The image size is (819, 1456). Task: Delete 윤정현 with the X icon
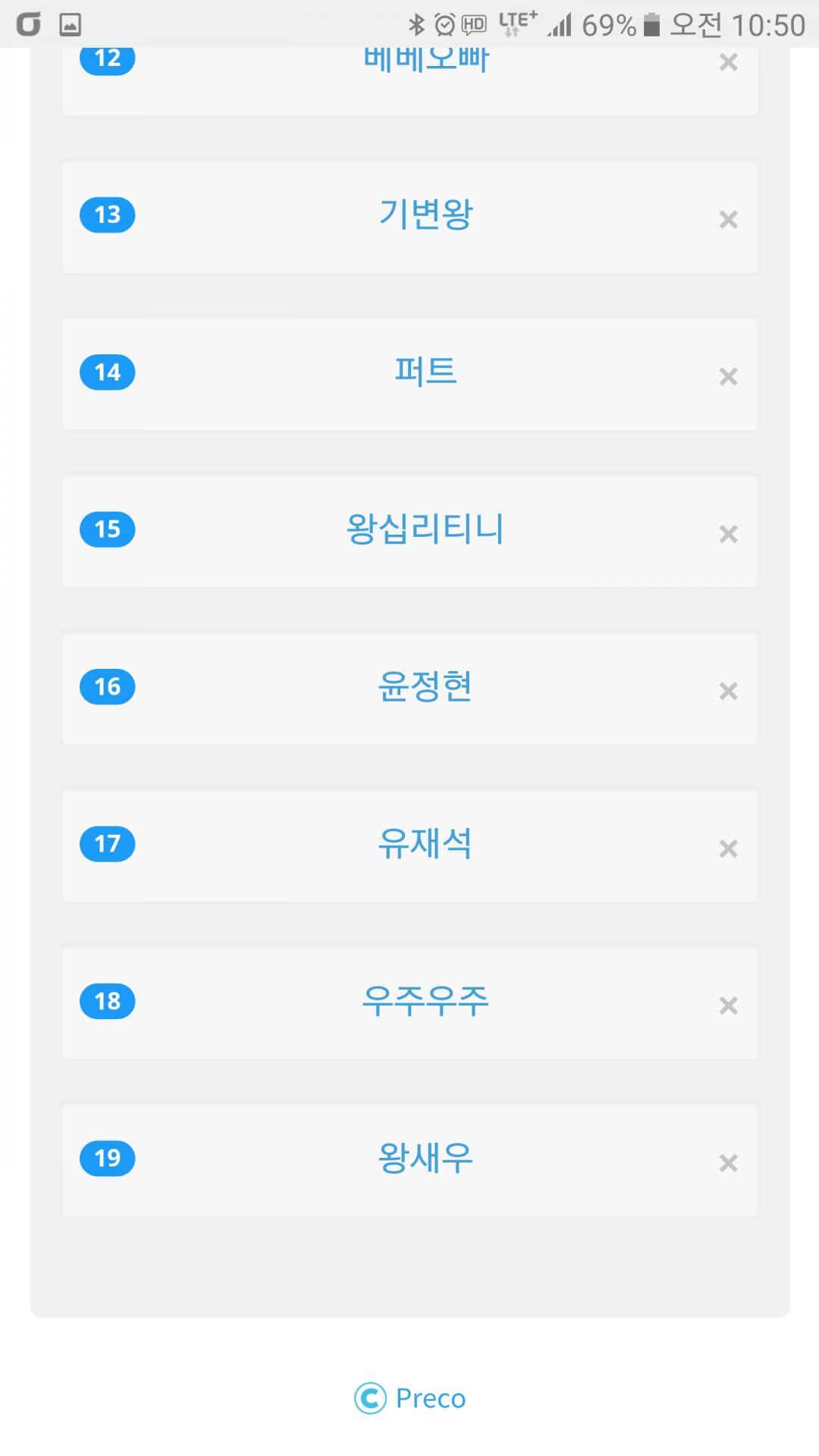728,692
